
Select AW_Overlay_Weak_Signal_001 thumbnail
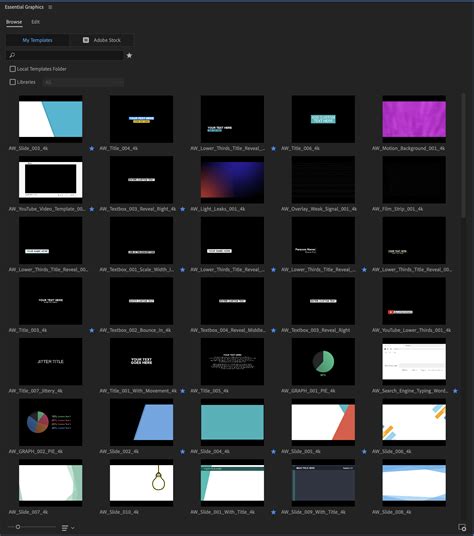[323, 179]
